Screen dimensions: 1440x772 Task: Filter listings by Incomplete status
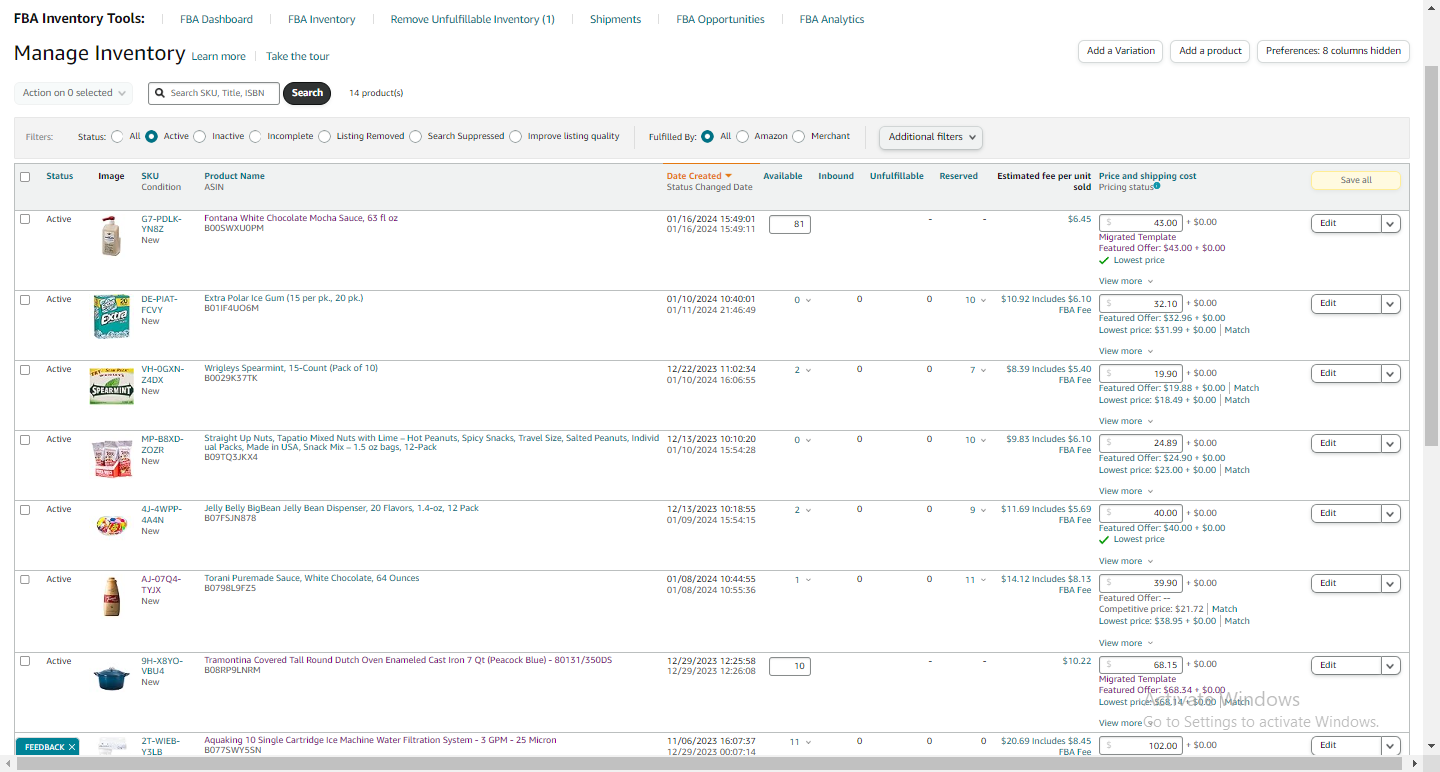[x=256, y=136]
